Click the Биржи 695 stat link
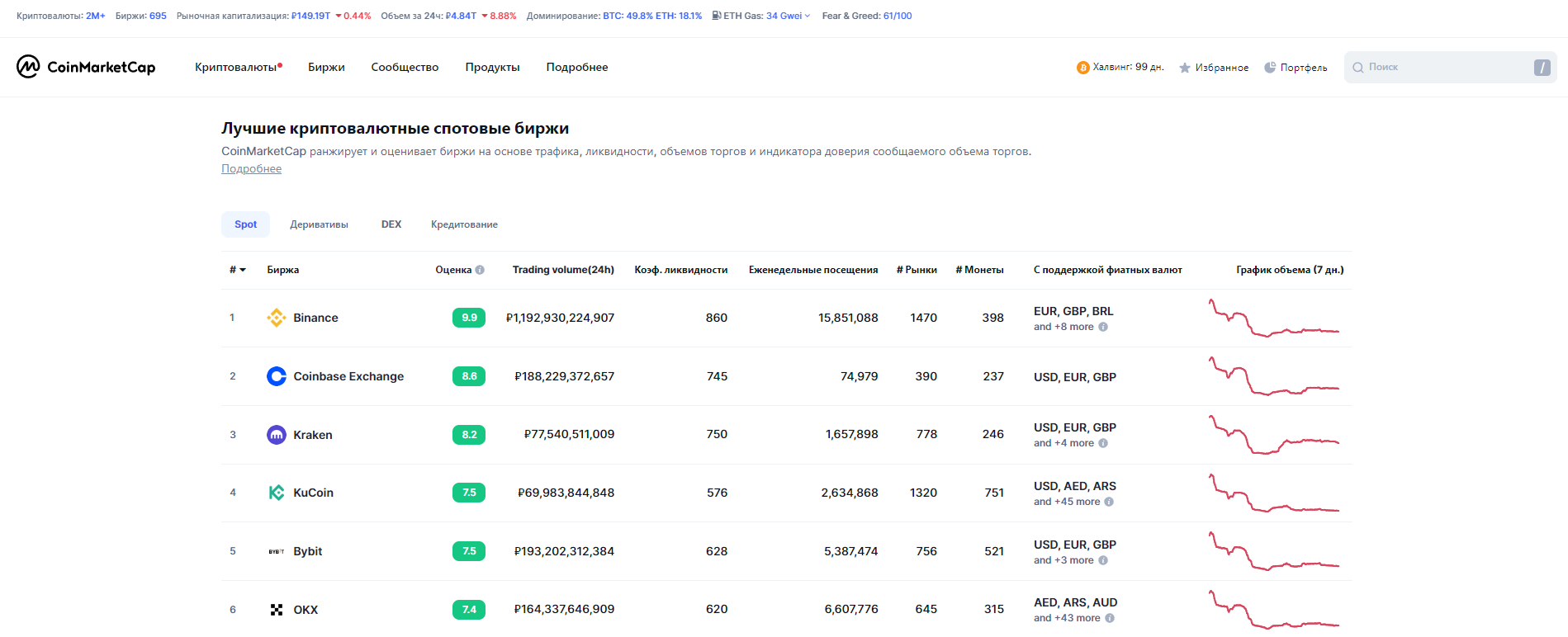1568x637 pixels. [x=158, y=16]
